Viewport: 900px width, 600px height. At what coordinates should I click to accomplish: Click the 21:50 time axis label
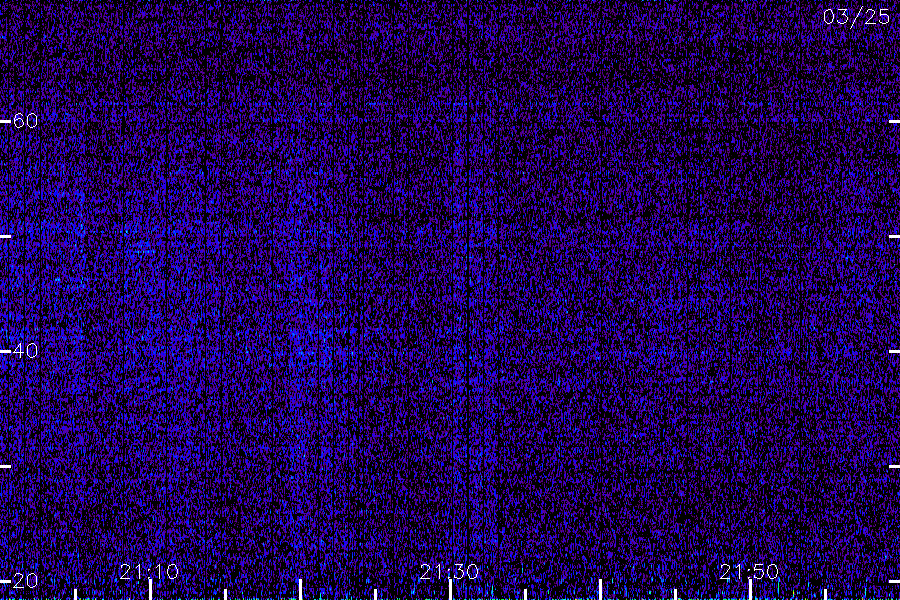(749, 572)
